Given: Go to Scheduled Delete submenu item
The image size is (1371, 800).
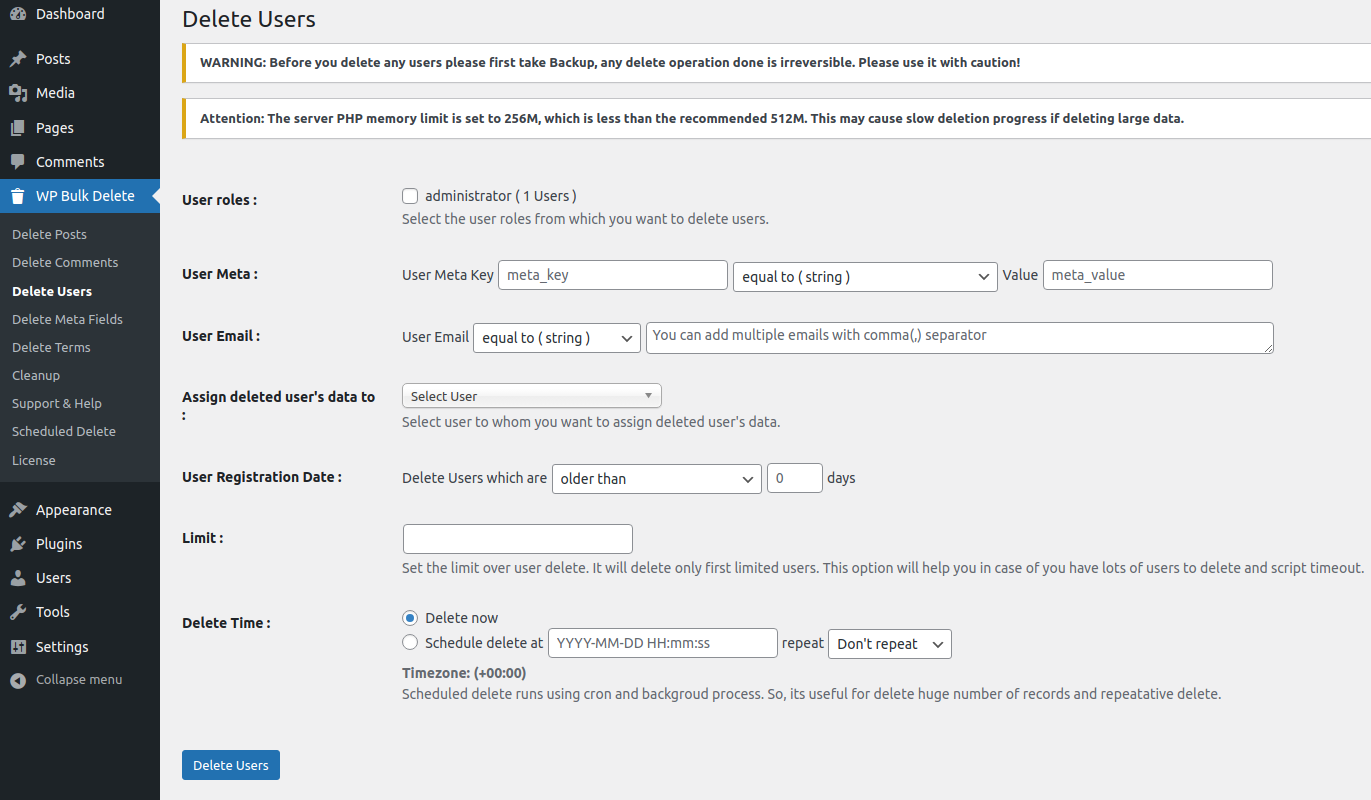Looking at the screenshot, I should (64, 431).
